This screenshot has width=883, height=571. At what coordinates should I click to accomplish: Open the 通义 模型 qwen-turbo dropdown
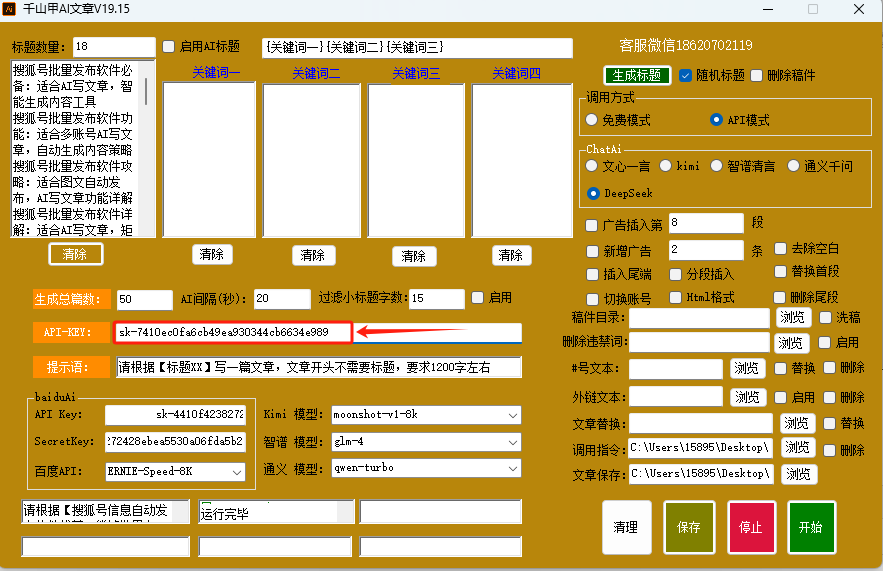[426, 468]
